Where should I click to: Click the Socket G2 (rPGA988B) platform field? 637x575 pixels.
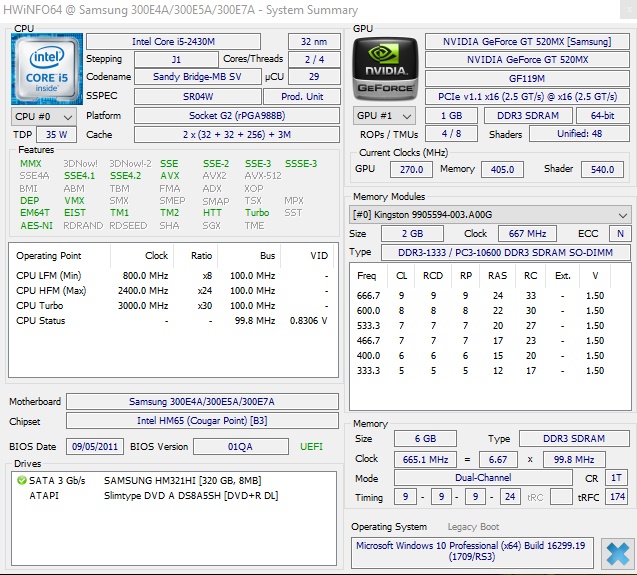(x=237, y=116)
